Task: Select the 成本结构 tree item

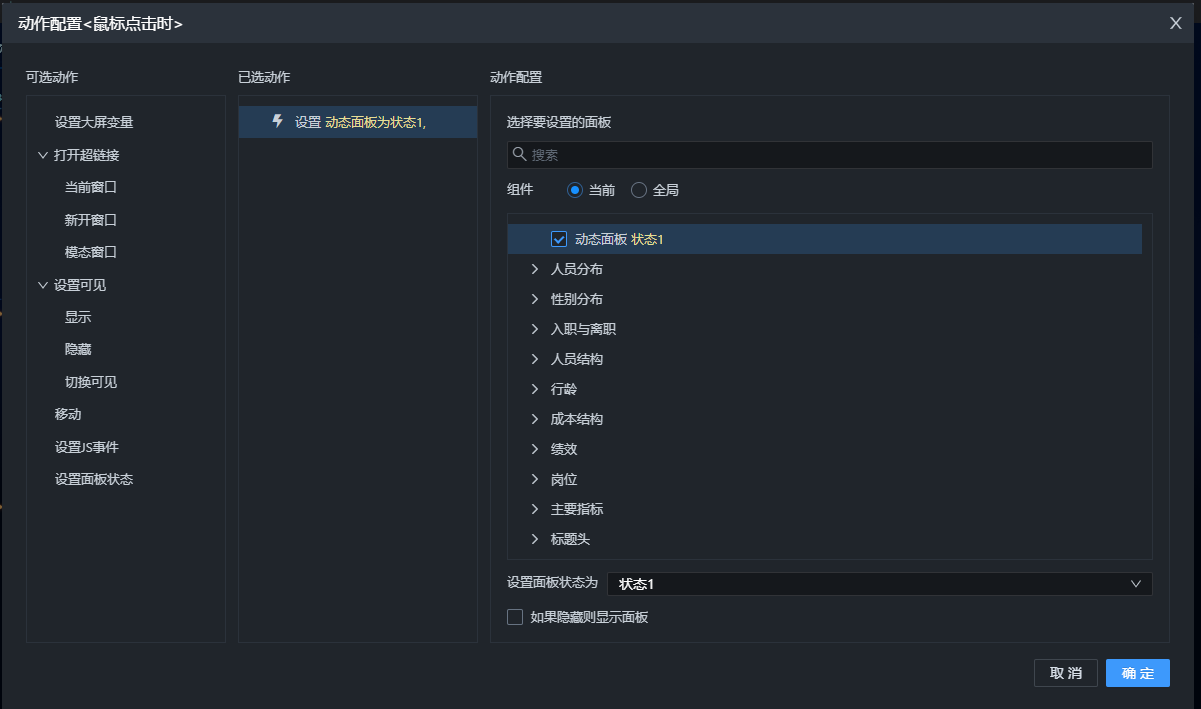Action: [577, 419]
